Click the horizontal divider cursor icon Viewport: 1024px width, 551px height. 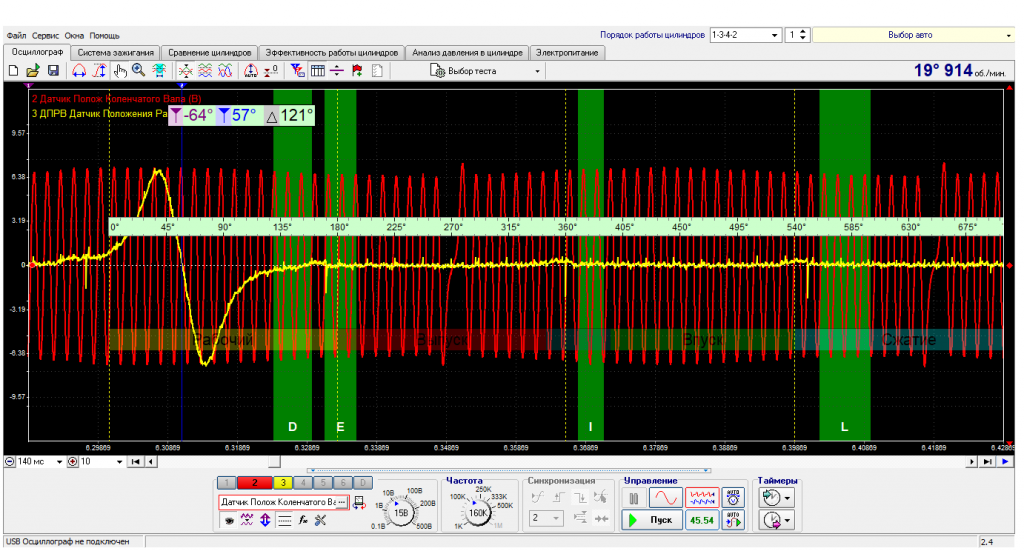click(x=337, y=71)
